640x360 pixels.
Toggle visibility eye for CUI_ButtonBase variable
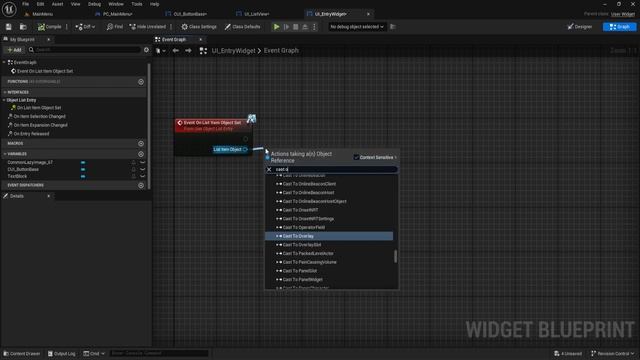pyautogui.click(x=142, y=169)
